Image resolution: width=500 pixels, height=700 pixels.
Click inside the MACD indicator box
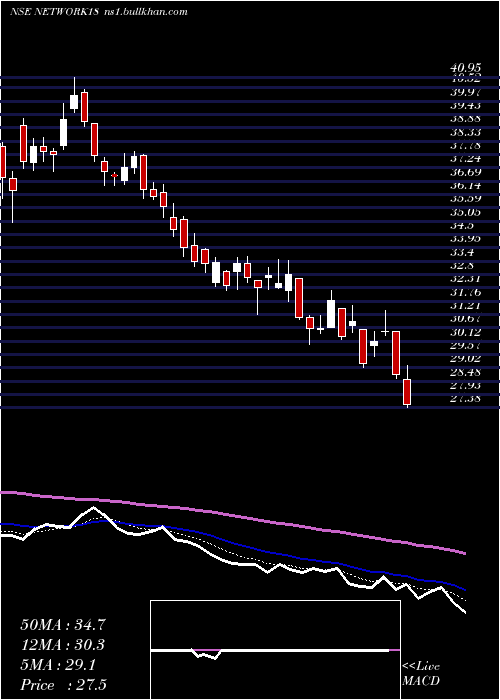[275, 650]
